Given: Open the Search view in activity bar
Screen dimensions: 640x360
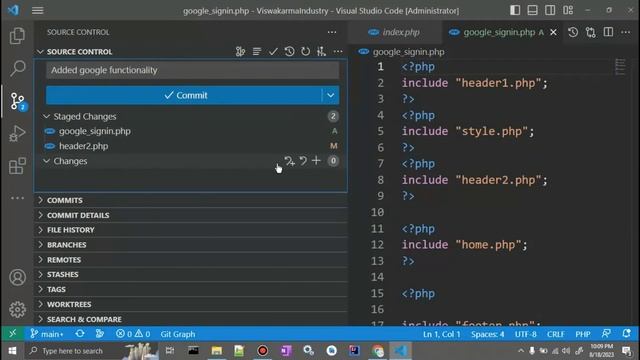Looking at the screenshot, I should [x=17, y=68].
